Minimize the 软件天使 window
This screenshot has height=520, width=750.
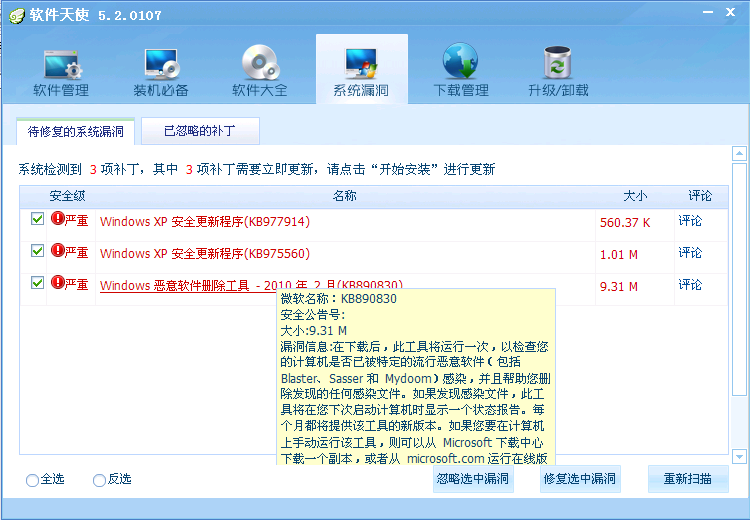708,12
